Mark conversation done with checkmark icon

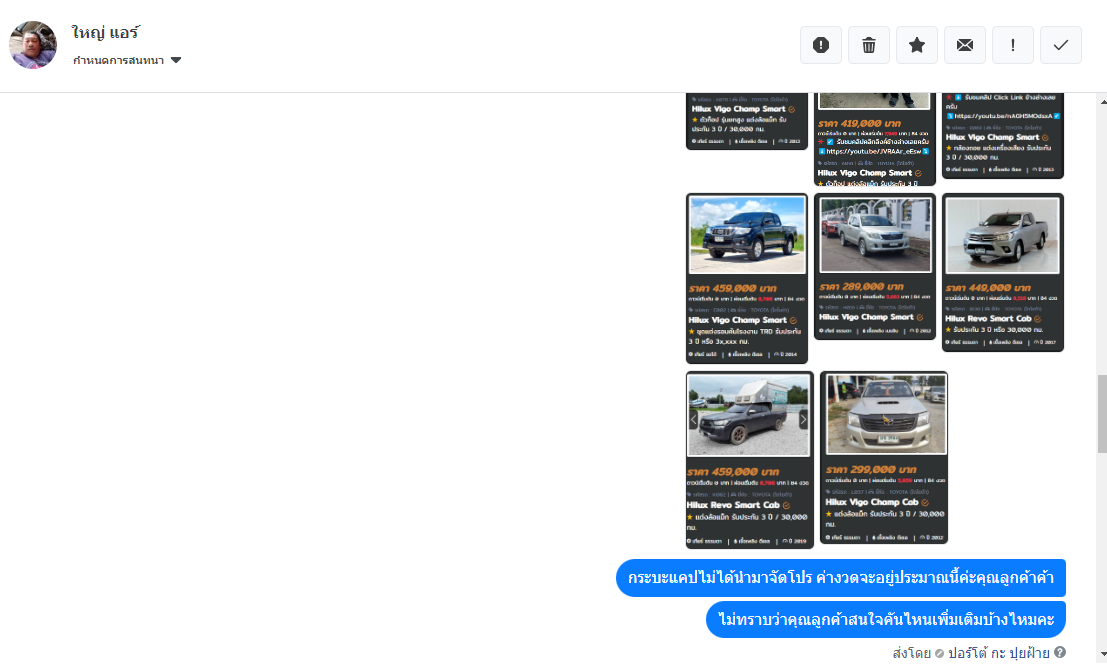click(1060, 45)
